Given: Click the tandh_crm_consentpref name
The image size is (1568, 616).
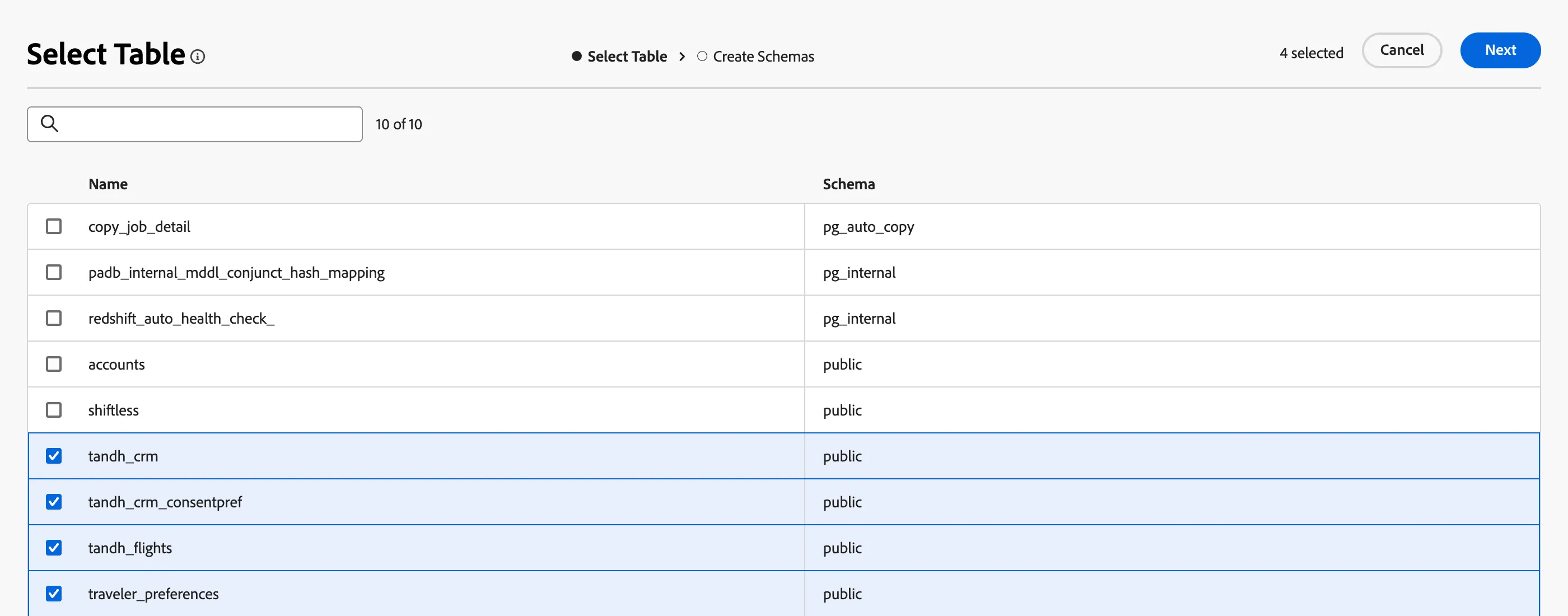Looking at the screenshot, I should point(165,503).
